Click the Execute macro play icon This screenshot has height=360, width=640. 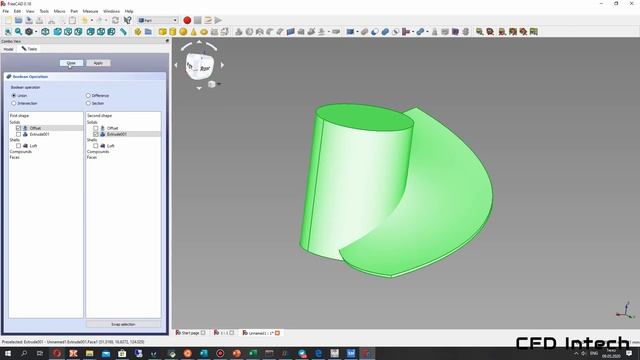coord(218,20)
